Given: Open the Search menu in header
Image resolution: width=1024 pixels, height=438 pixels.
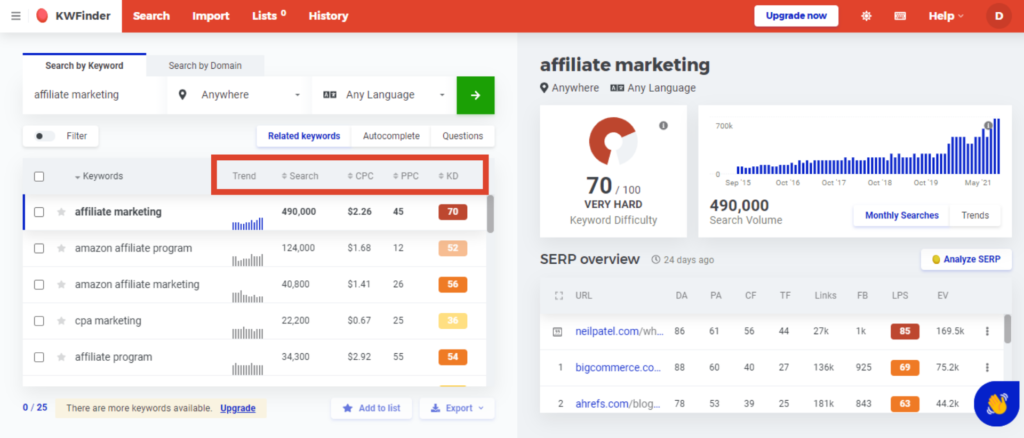Looking at the screenshot, I should [x=152, y=16].
